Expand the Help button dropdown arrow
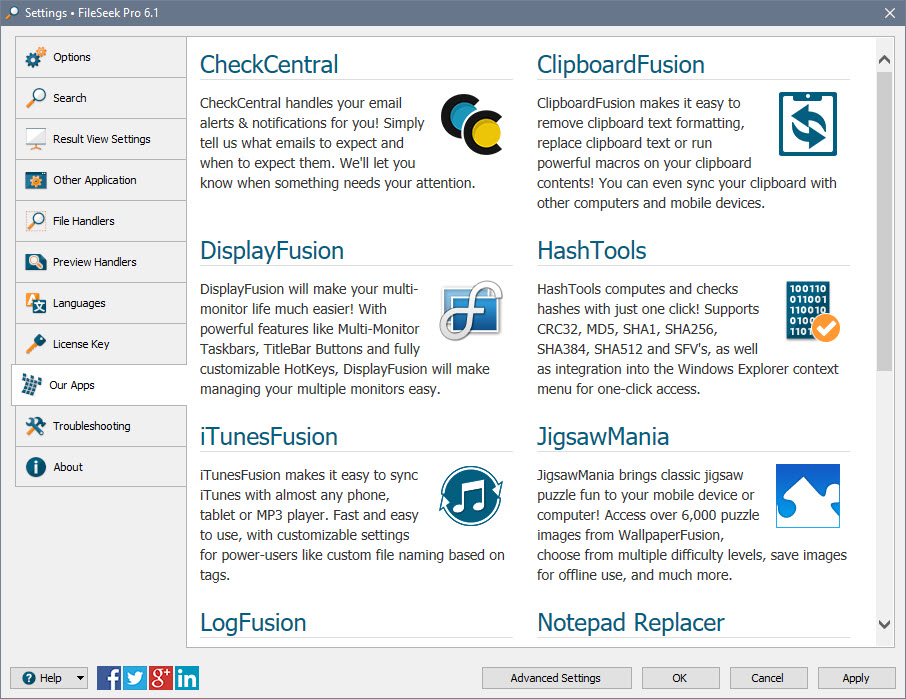906x699 pixels. click(80, 678)
